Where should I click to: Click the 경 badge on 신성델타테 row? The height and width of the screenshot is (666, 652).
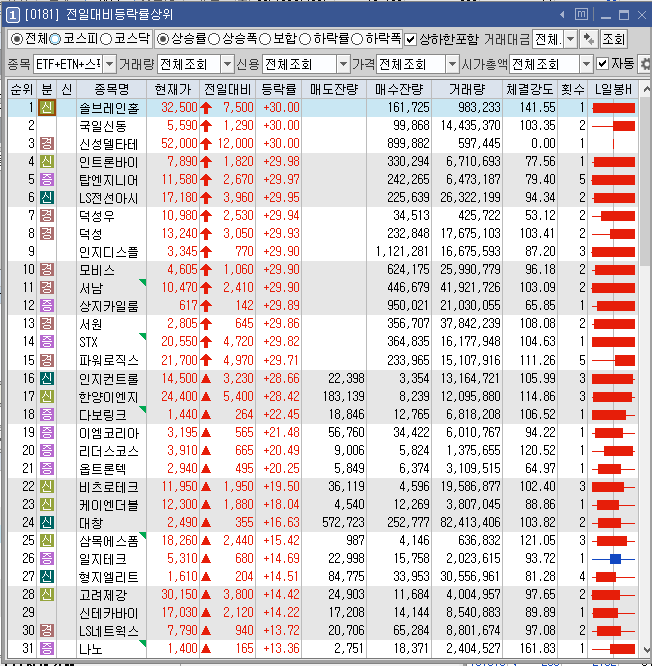click(47, 144)
